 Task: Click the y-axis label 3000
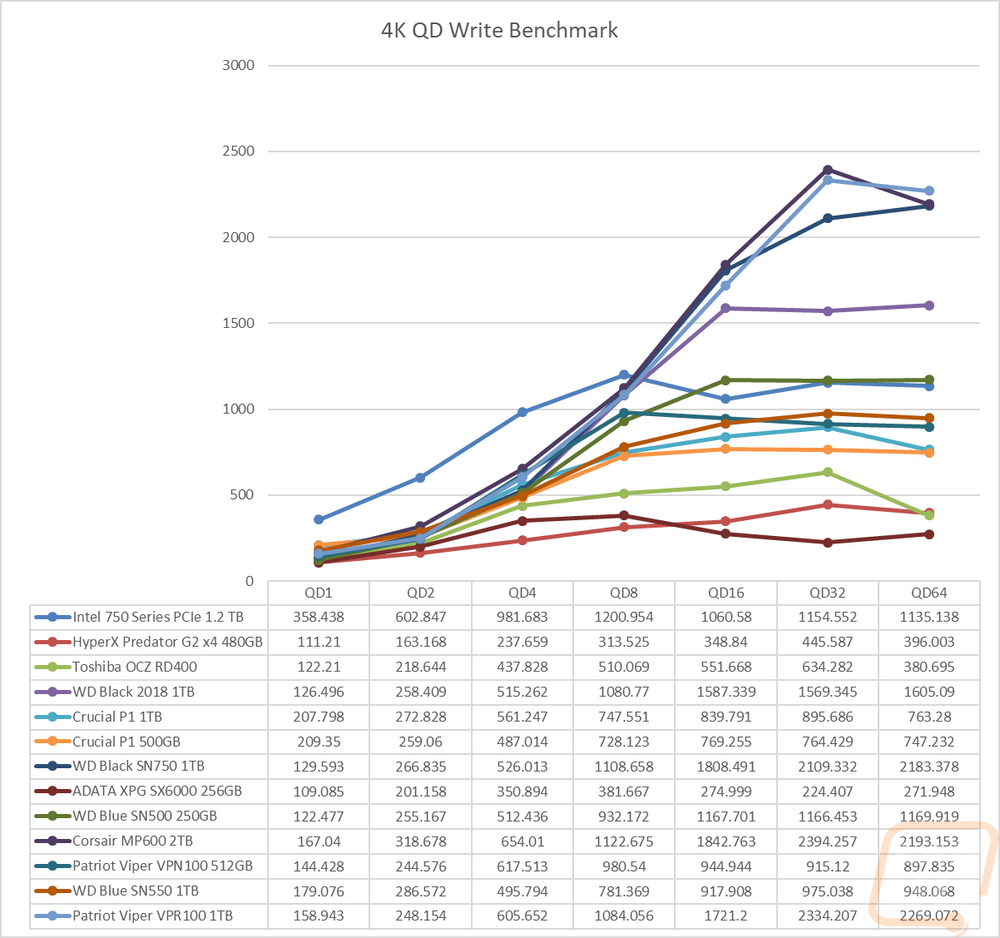[238, 65]
